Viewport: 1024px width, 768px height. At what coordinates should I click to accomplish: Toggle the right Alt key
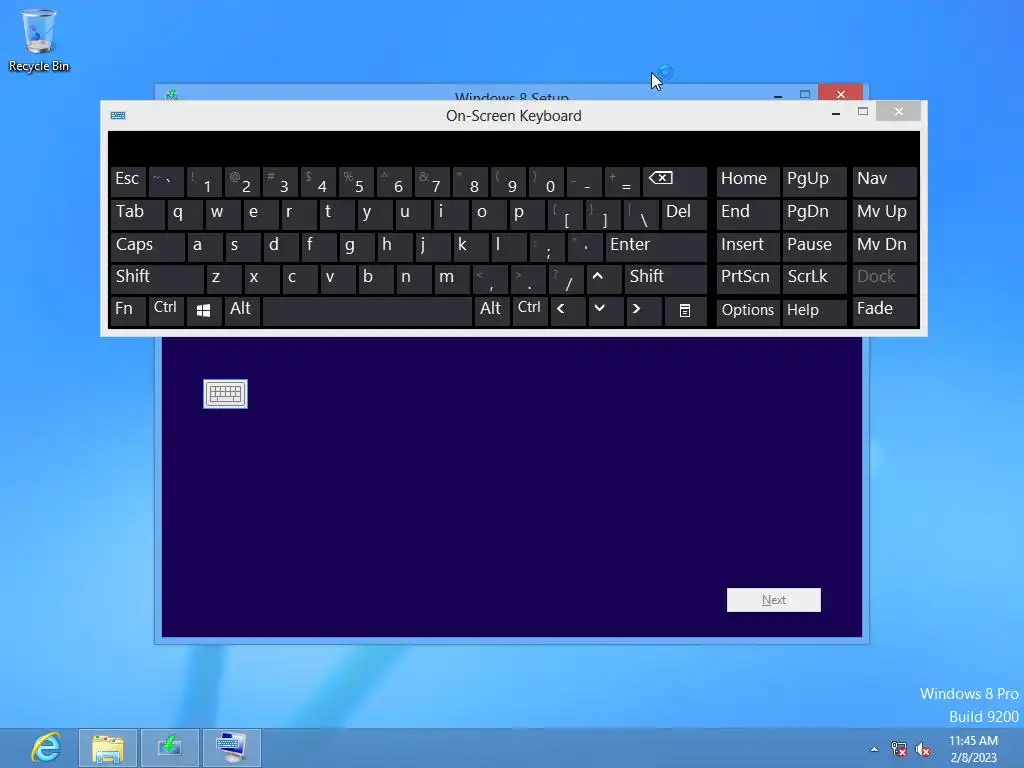492,311
